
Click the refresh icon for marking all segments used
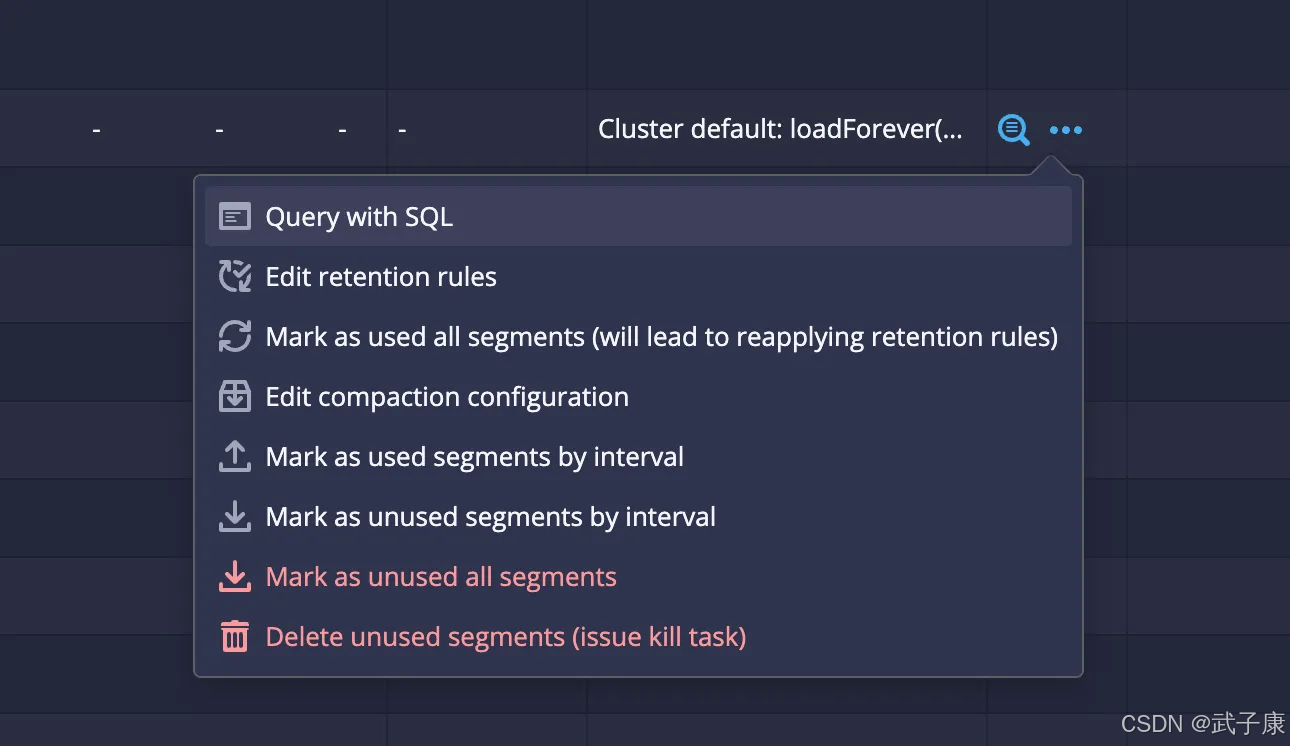[235, 337]
